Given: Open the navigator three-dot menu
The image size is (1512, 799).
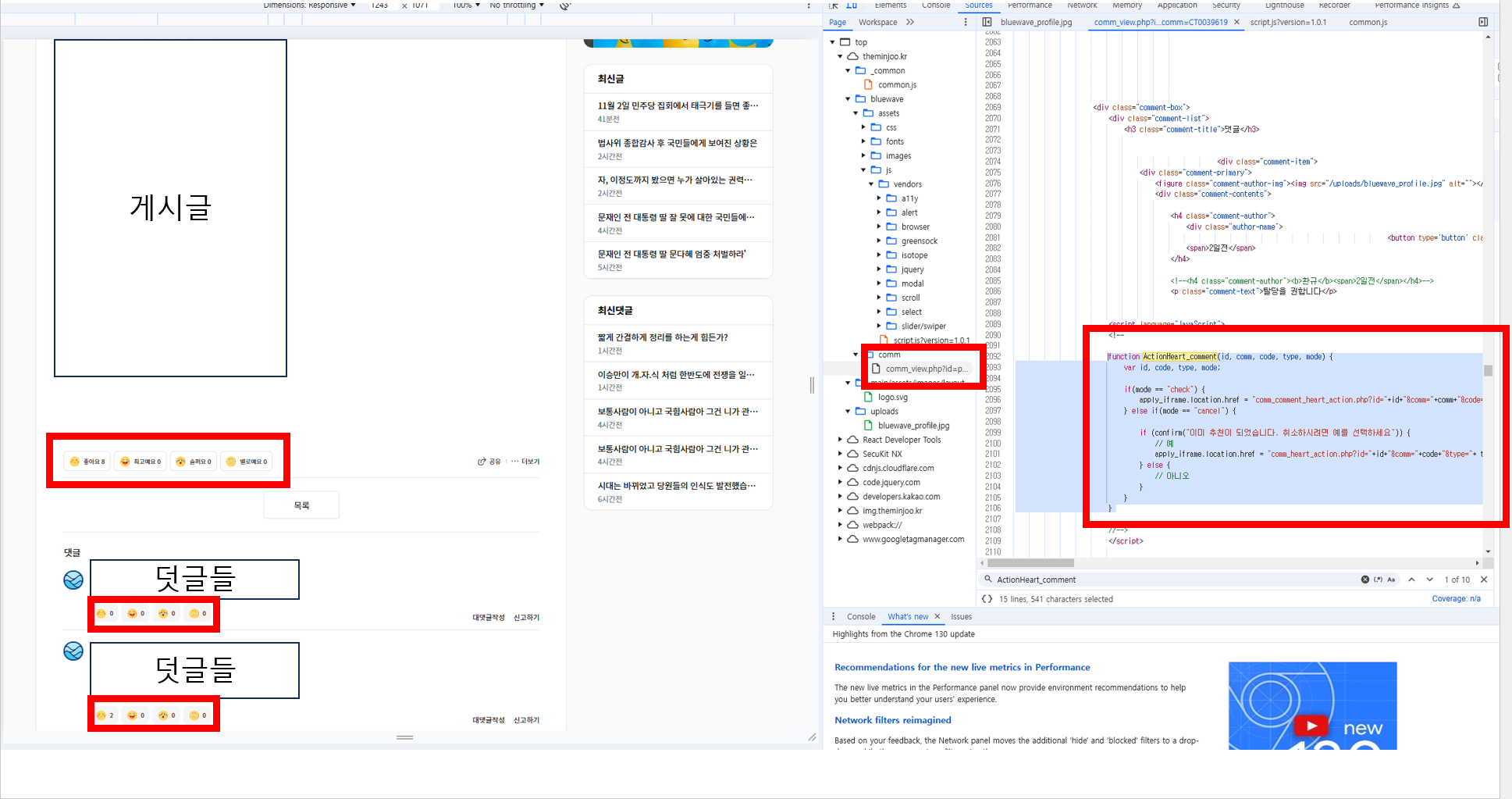Looking at the screenshot, I should click(x=966, y=22).
